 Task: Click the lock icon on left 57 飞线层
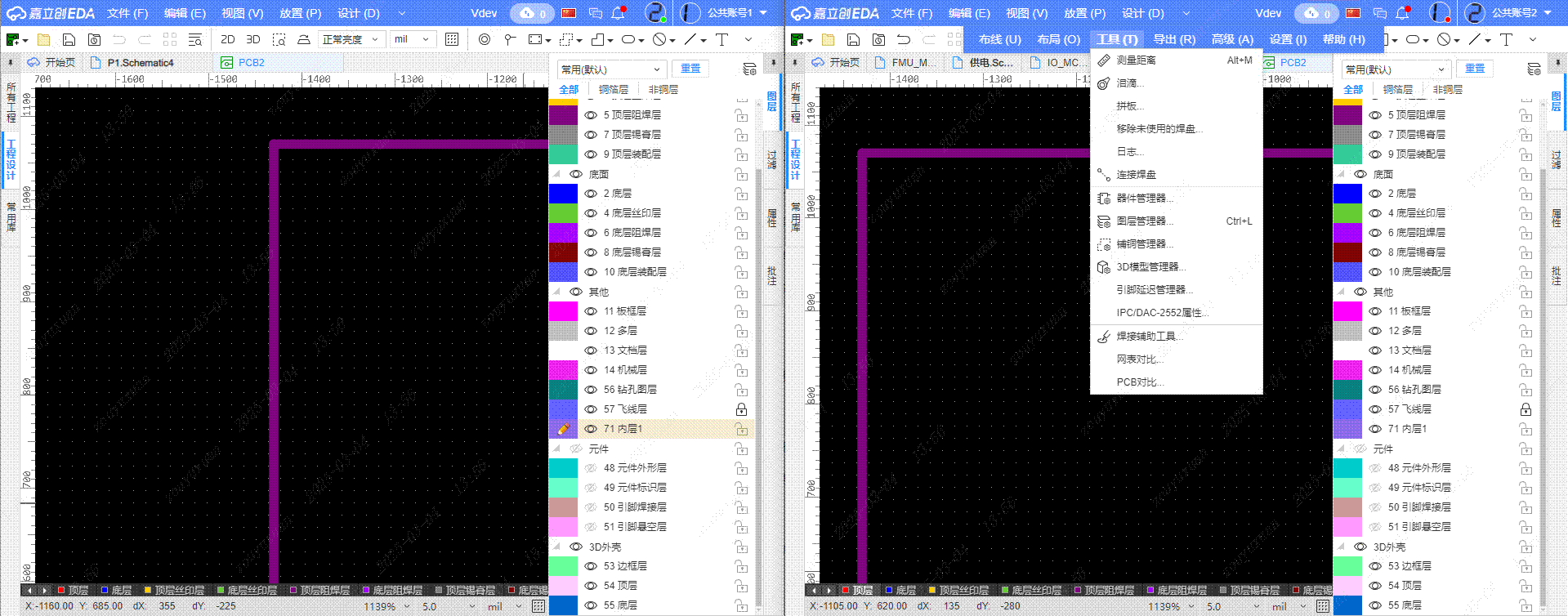click(x=741, y=409)
